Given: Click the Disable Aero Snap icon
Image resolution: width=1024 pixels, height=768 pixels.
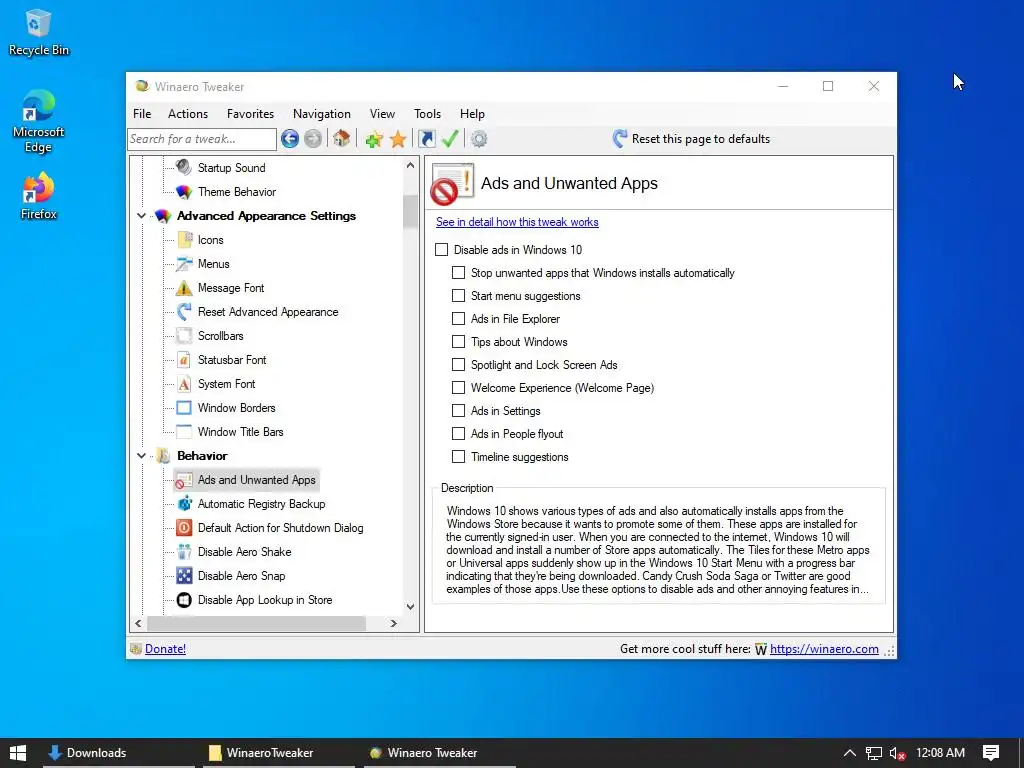Looking at the screenshot, I should point(184,575).
